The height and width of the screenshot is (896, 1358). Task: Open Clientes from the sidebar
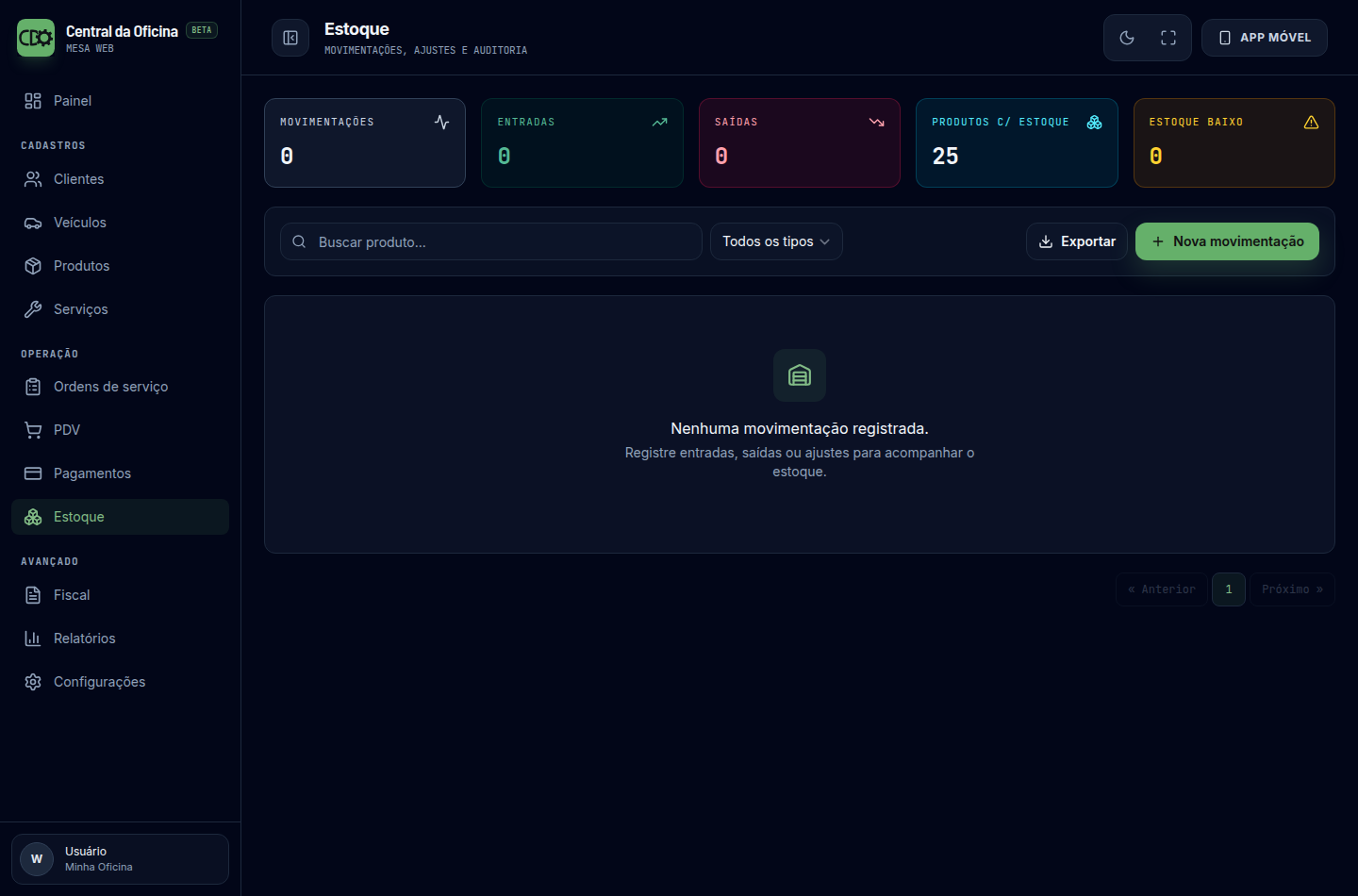pos(120,179)
